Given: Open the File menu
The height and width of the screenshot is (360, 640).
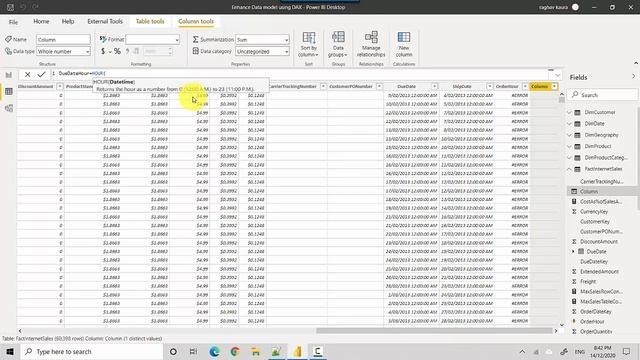Looking at the screenshot, I should [13, 22].
